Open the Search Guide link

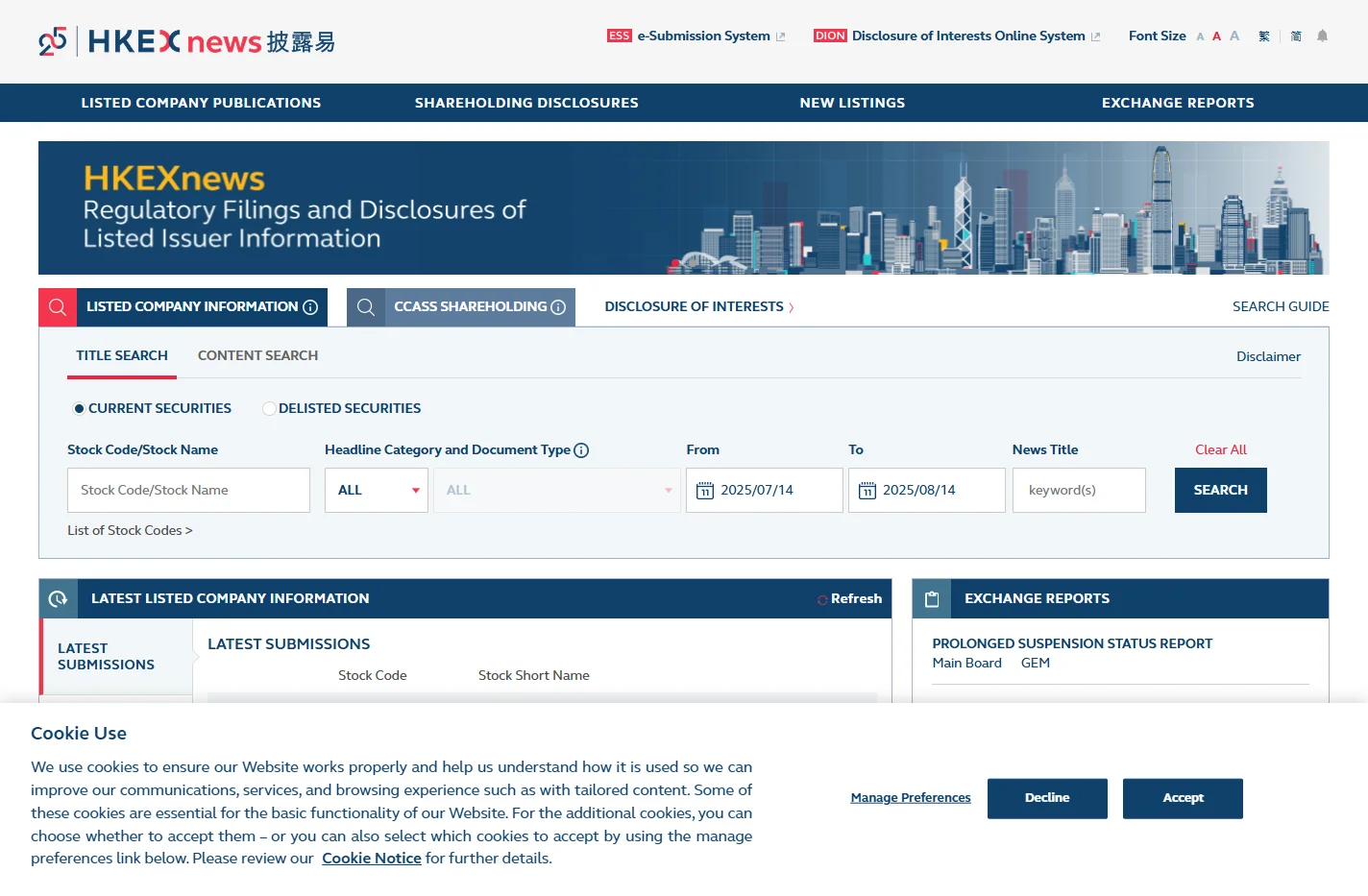(x=1281, y=307)
